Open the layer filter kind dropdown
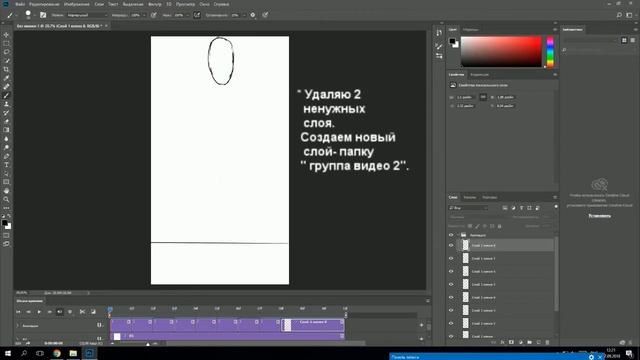Image resolution: width=640 pixels, height=360 pixels. coord(468,208)
